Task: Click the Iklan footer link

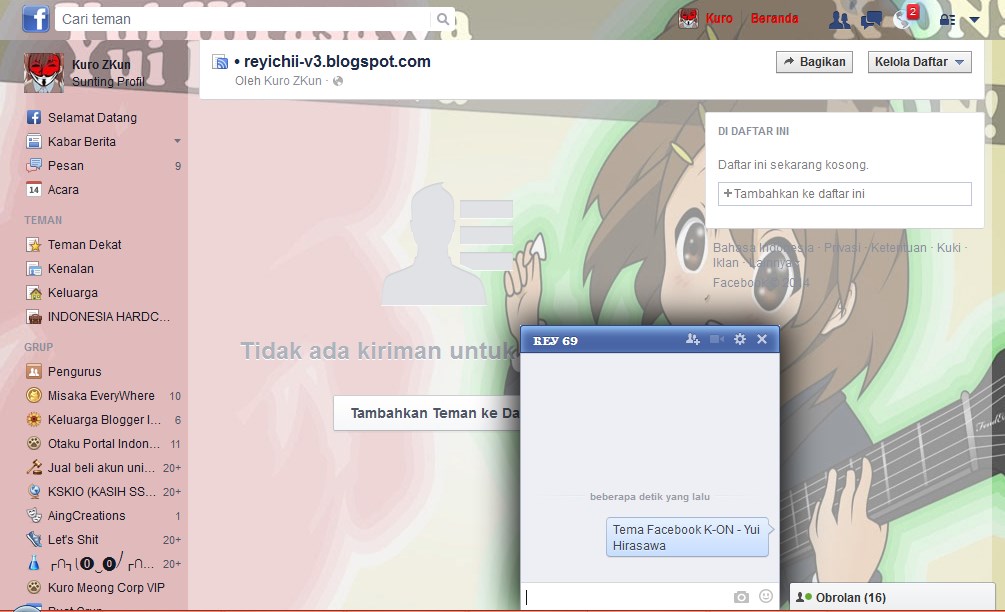Action: 726,263
